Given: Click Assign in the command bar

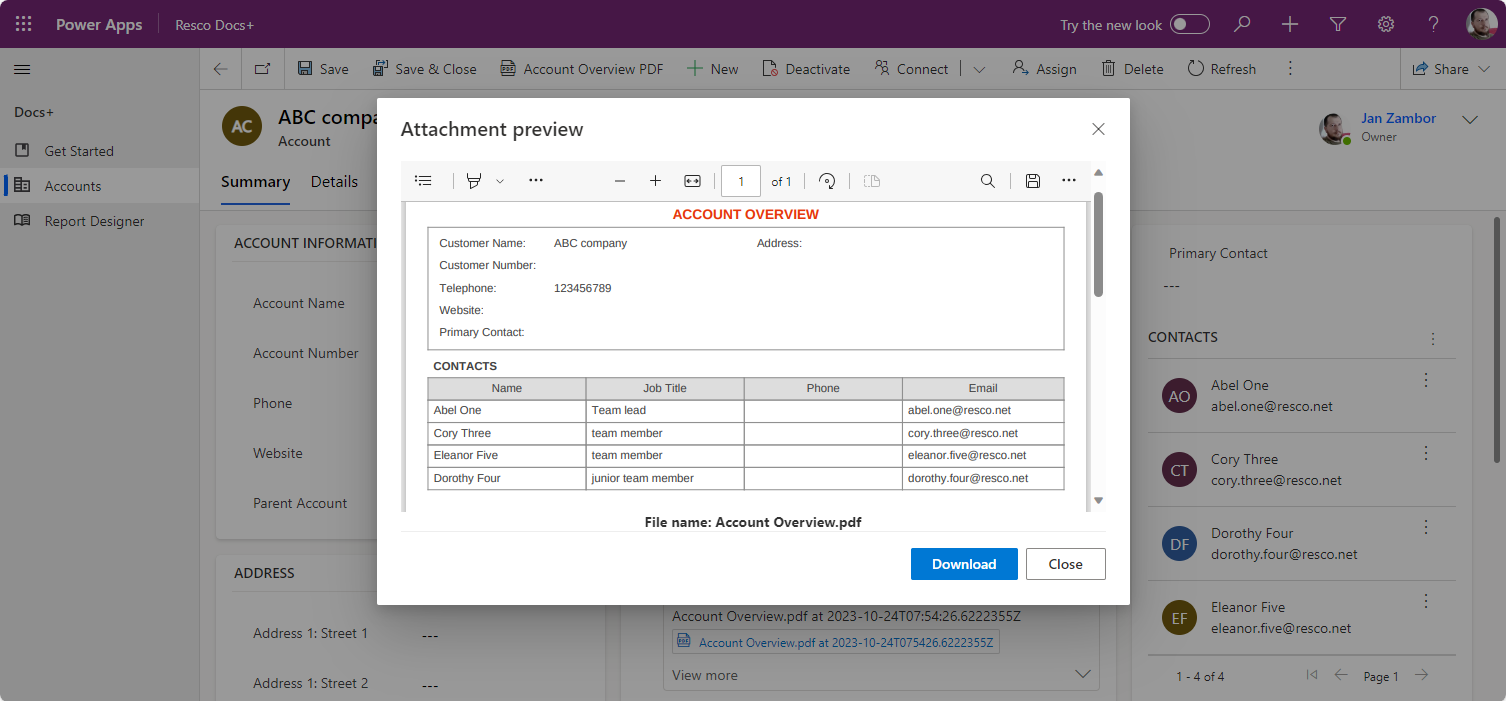Looking at the screenshot, I should tap(1044, 69).
